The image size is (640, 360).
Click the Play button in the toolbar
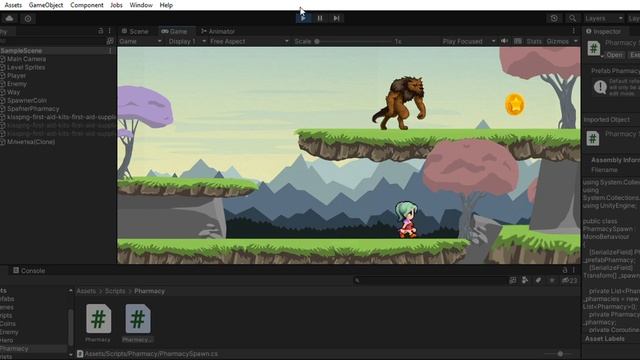303,18
